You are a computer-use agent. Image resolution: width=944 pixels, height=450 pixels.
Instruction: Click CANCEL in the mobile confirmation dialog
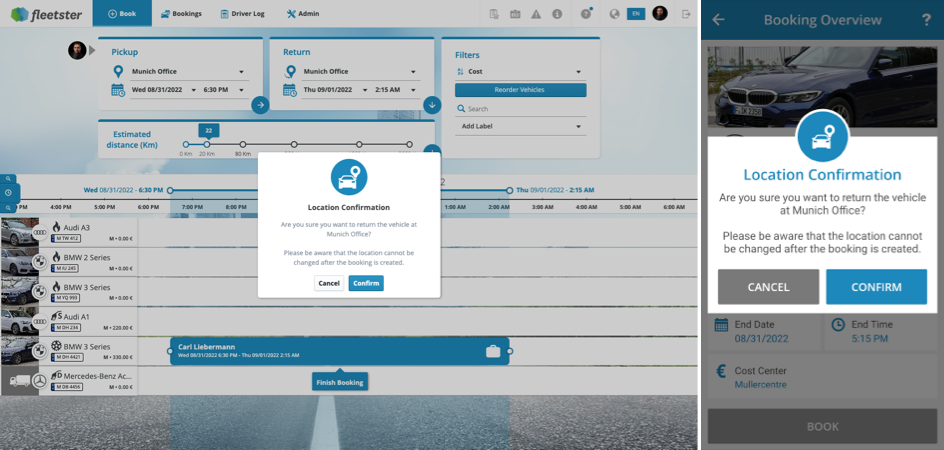[x=768, y=287]
